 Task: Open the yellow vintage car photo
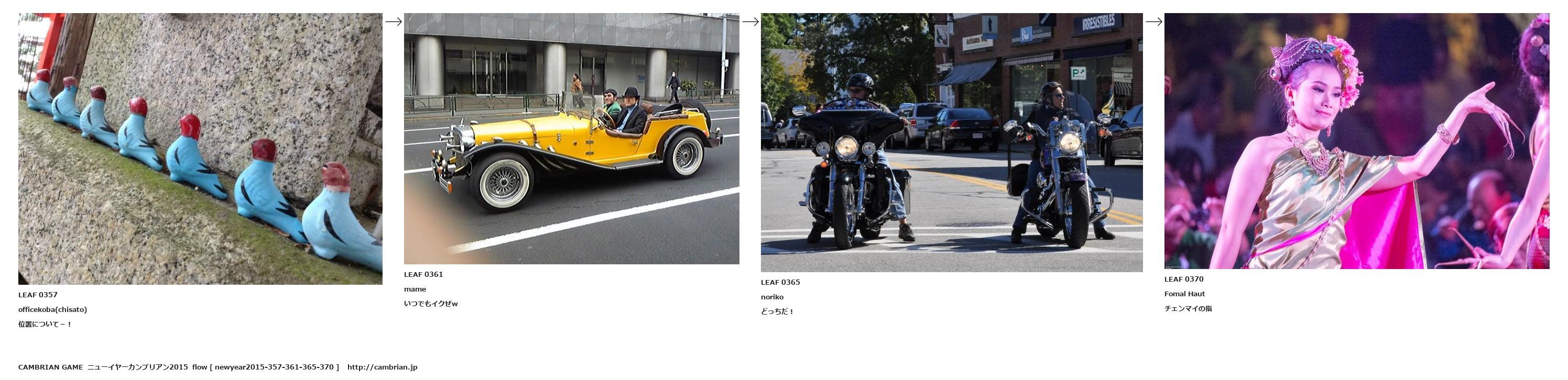[x=572, y=139]
